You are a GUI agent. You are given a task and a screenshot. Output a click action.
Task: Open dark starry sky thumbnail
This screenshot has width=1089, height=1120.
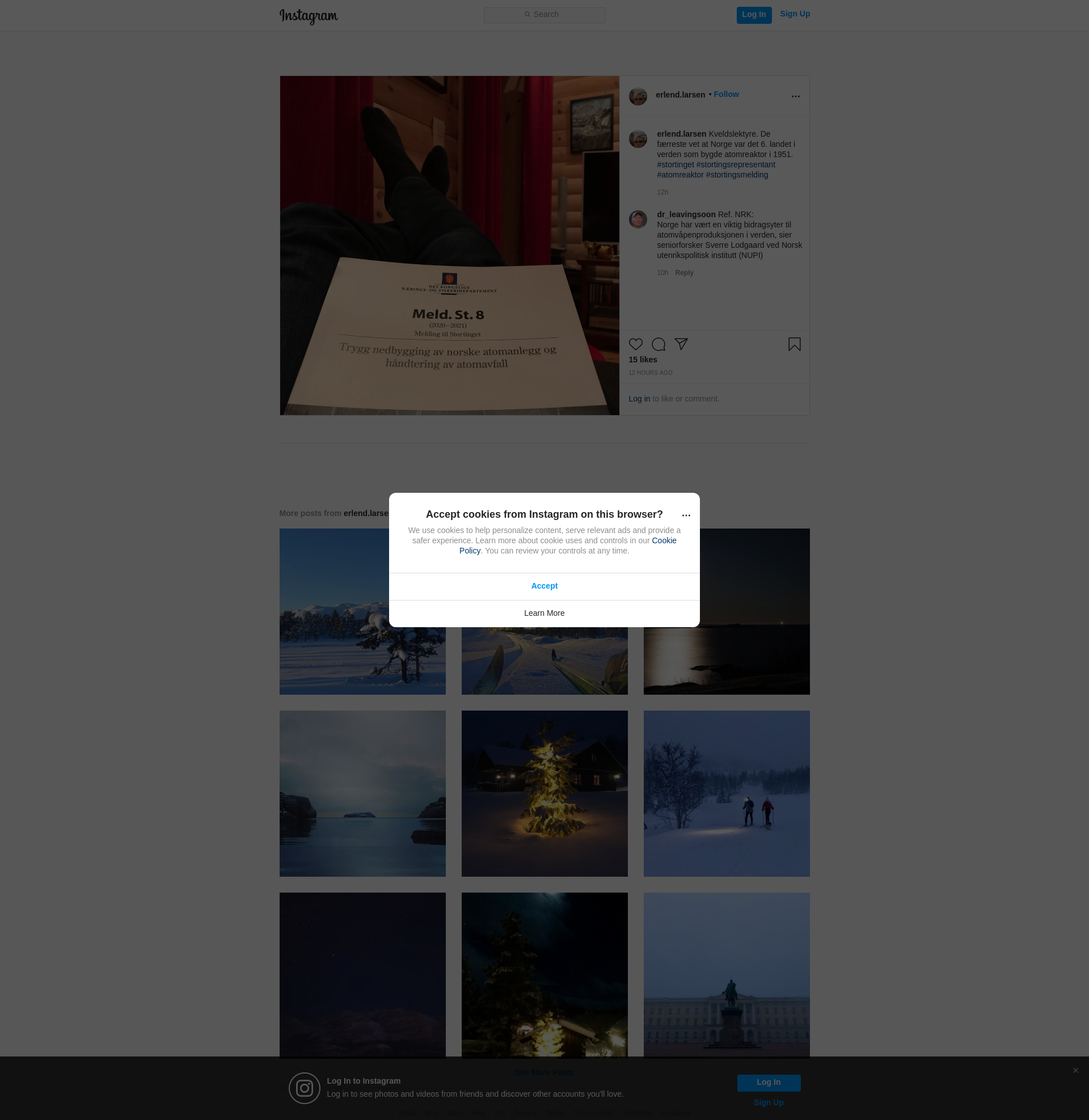pyautogui.click(x=362, y=975)
